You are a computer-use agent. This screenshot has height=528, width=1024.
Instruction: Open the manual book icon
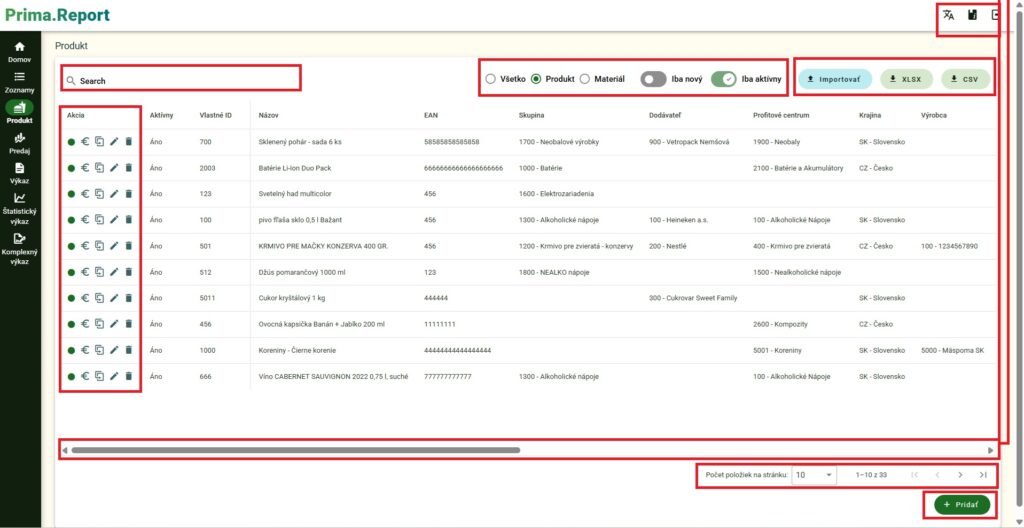pyautogui.click(x=972, y=15)
